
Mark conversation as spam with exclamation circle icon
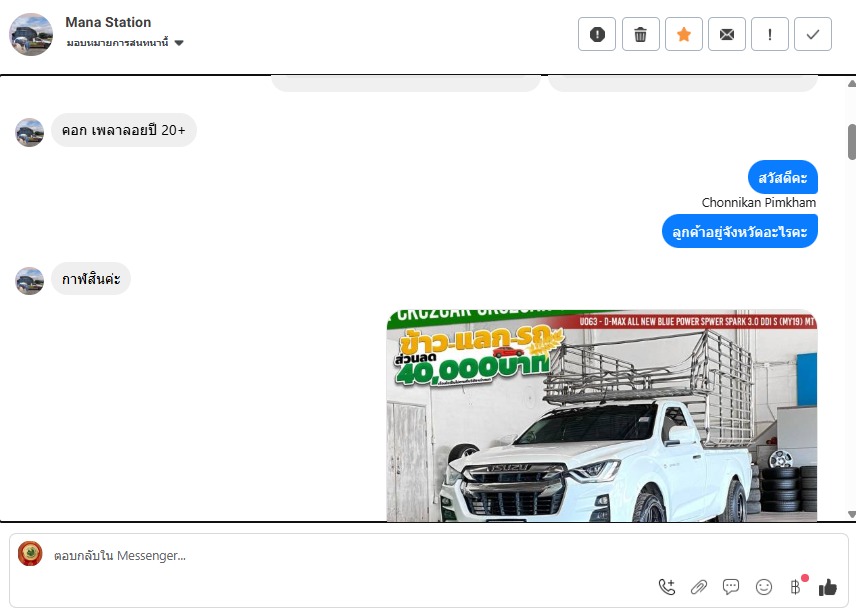597,34
